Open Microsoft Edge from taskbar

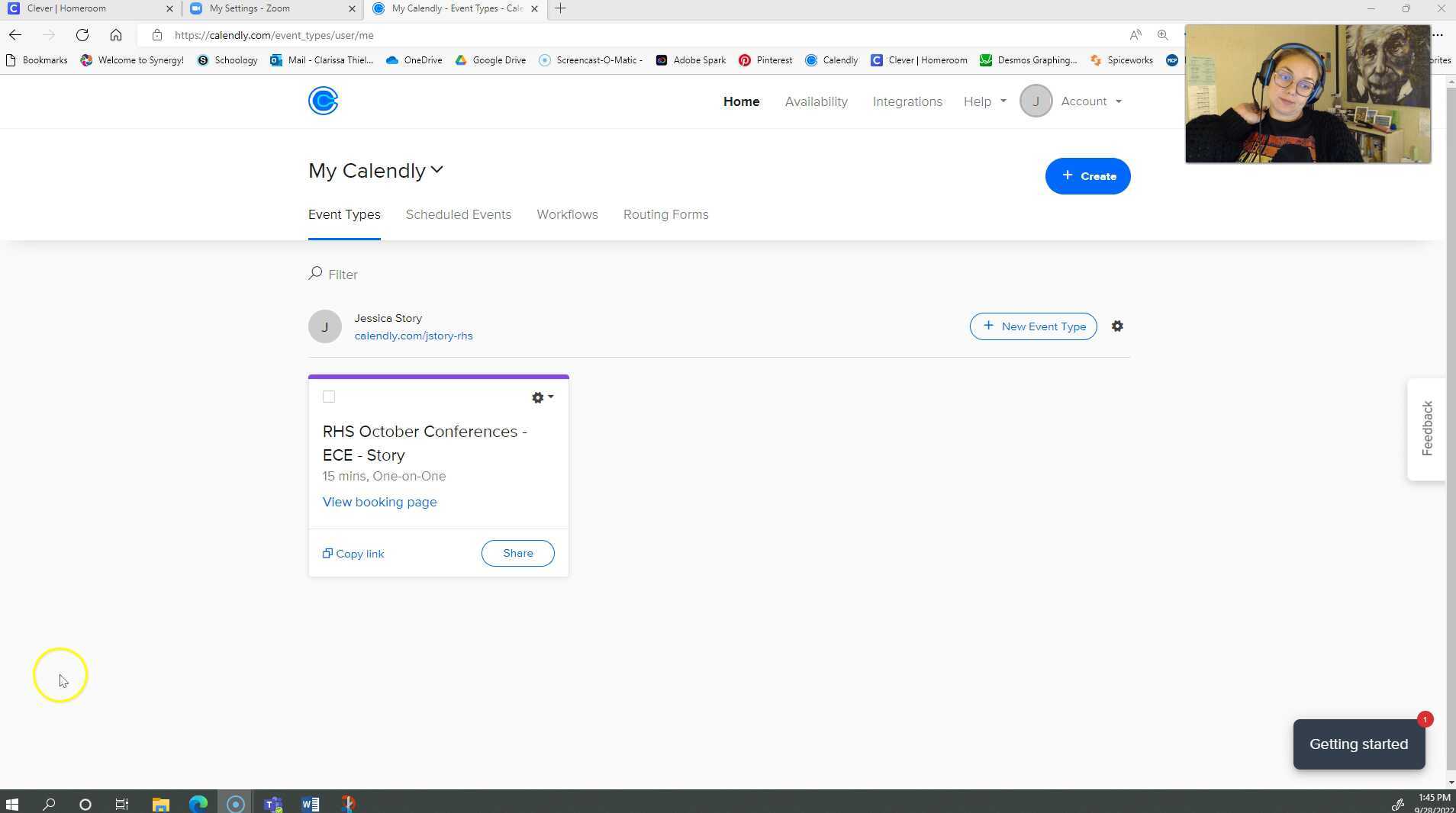point(198,804)
